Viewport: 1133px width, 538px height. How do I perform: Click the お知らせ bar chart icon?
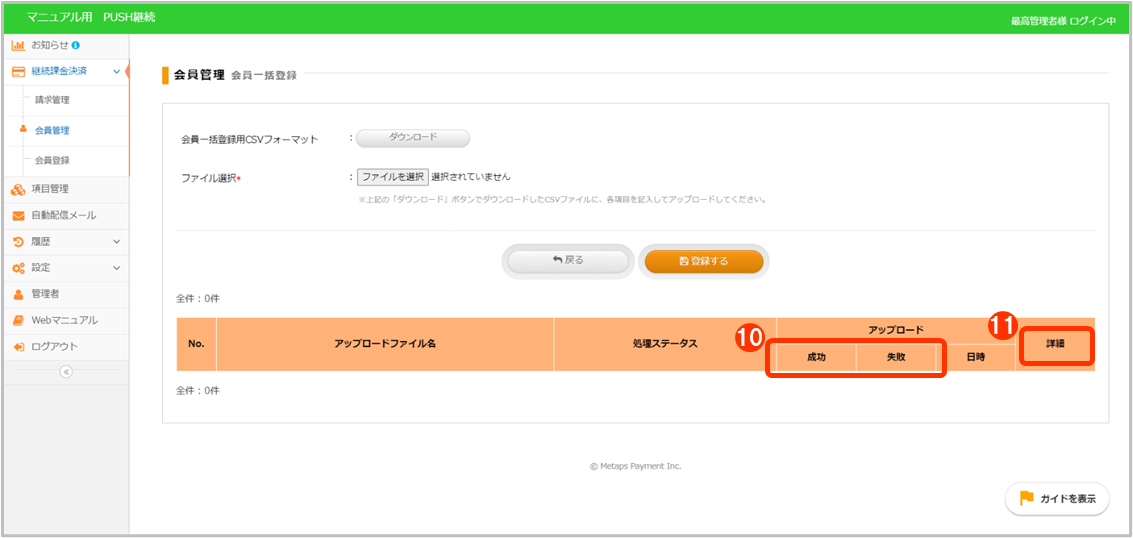(18, 45)
